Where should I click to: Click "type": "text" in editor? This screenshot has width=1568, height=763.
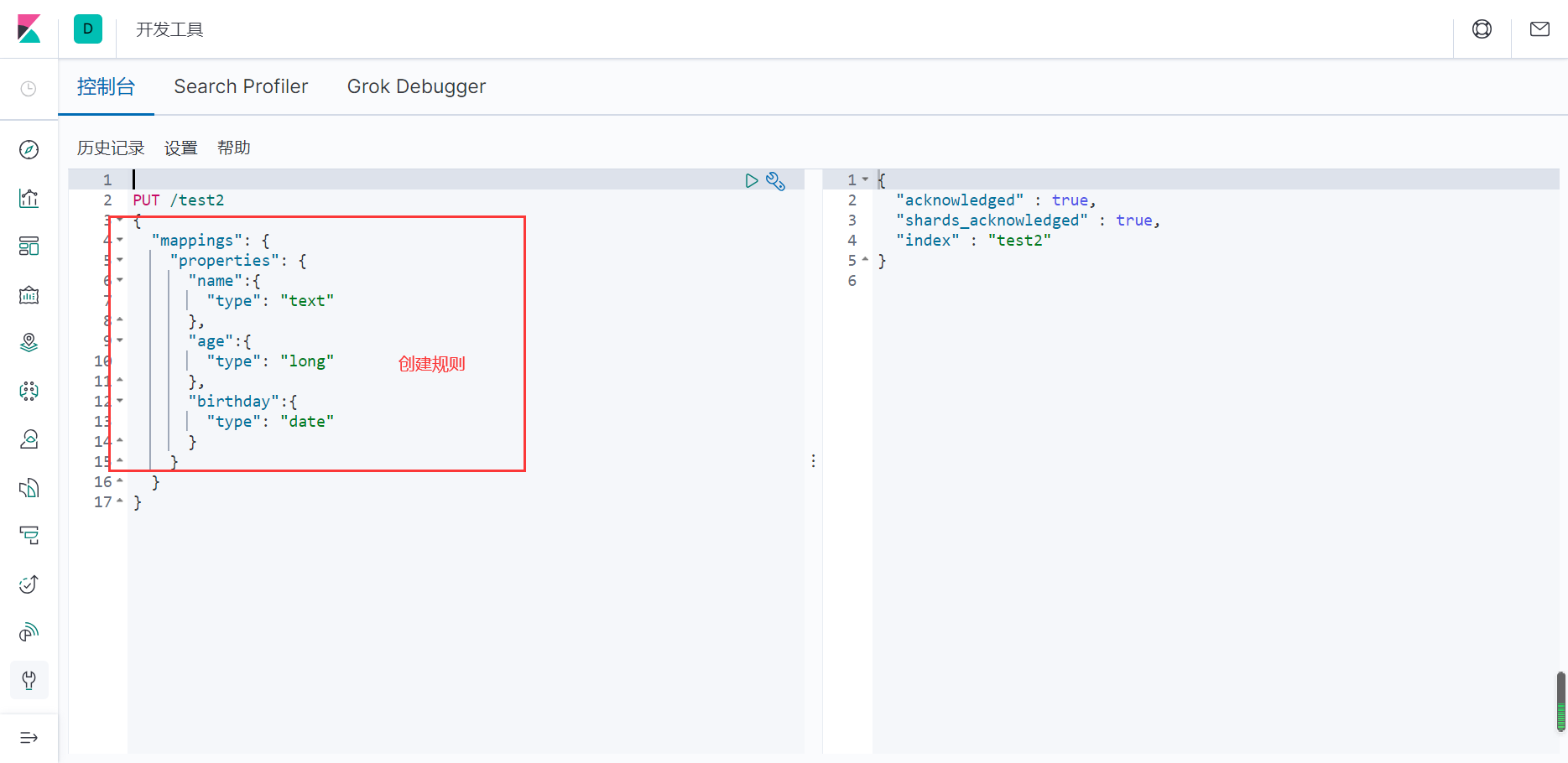270,301
